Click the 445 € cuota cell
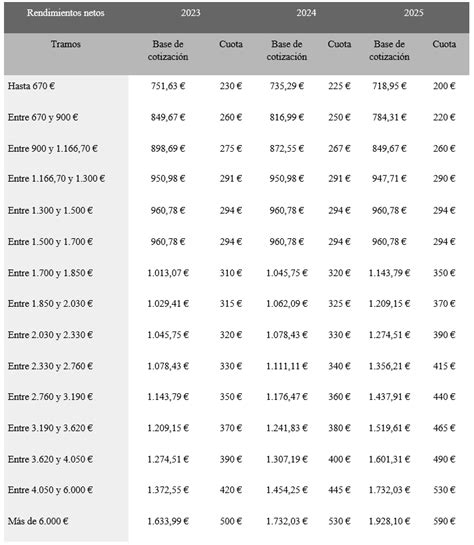Image resolution: width=474 pixels, height=545 pixels. coord(339,490)
